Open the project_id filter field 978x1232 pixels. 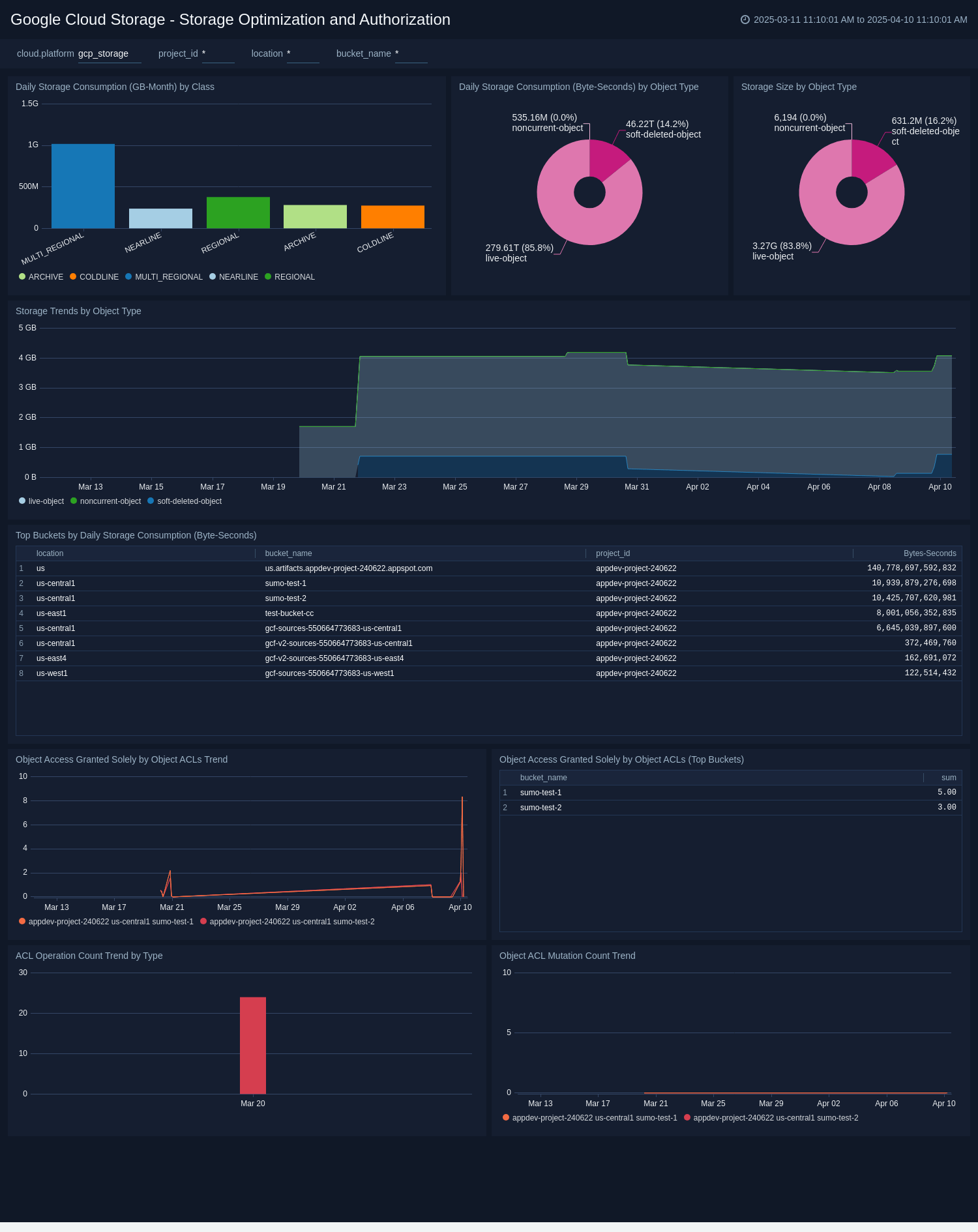click(x=218, y=54)
